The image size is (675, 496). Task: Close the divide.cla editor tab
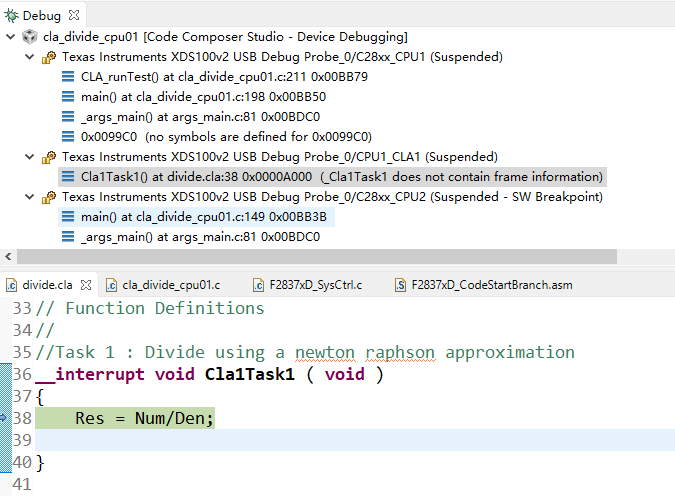coord(88,285)
